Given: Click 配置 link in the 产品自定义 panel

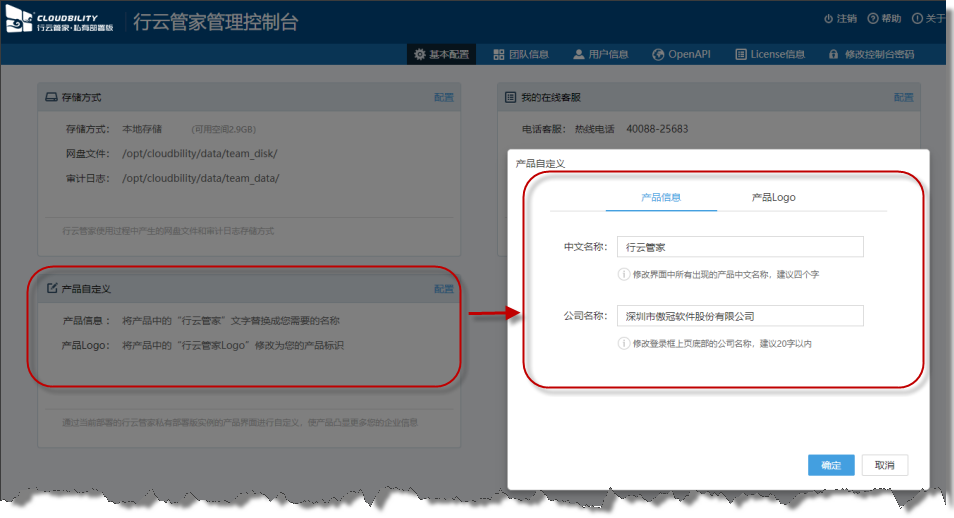Looking at the screenshot, I should [x=443, y=289].
